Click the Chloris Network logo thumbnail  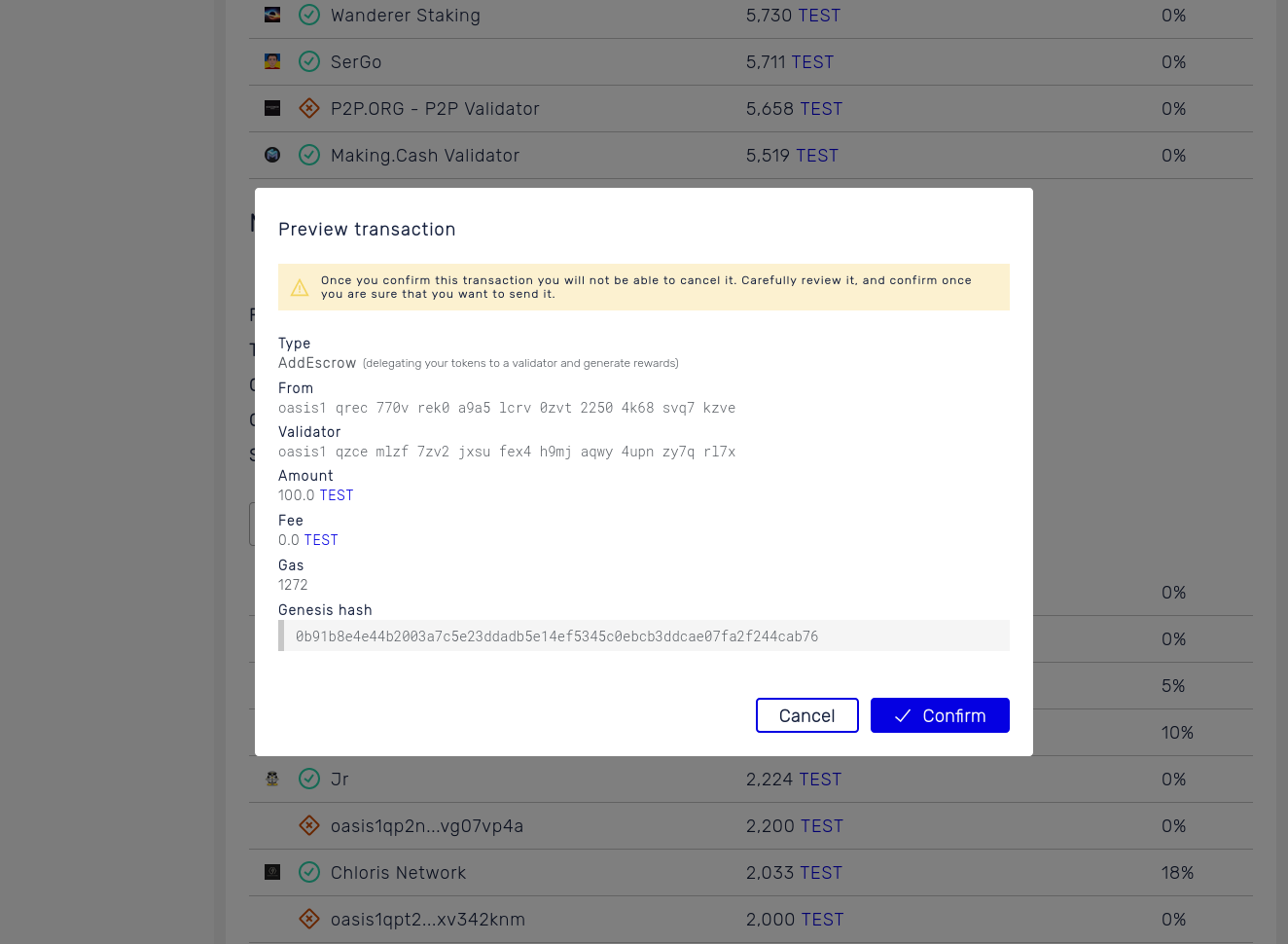tap(271, 872)
